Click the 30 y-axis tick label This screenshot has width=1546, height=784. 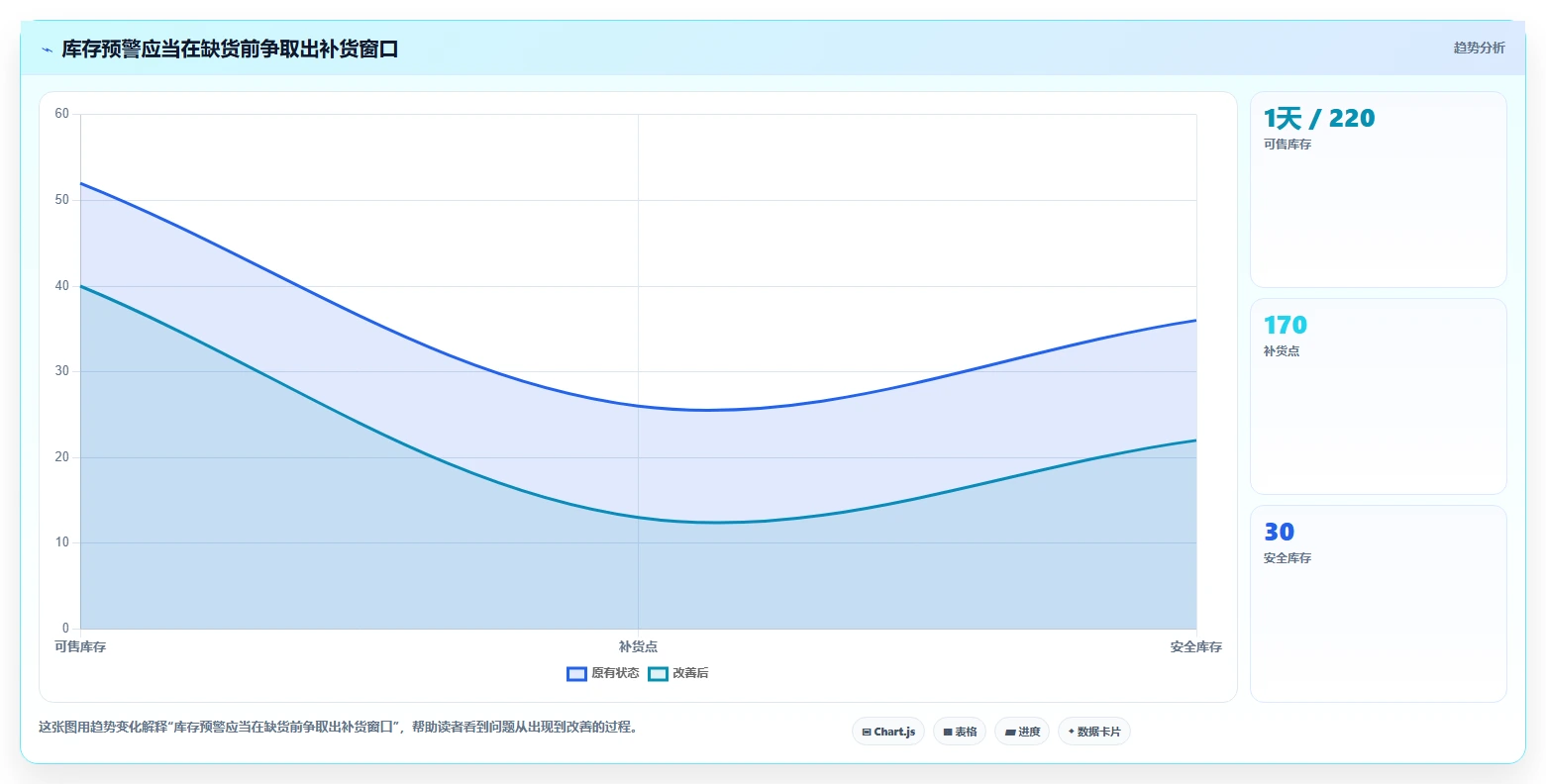[62, 371]
